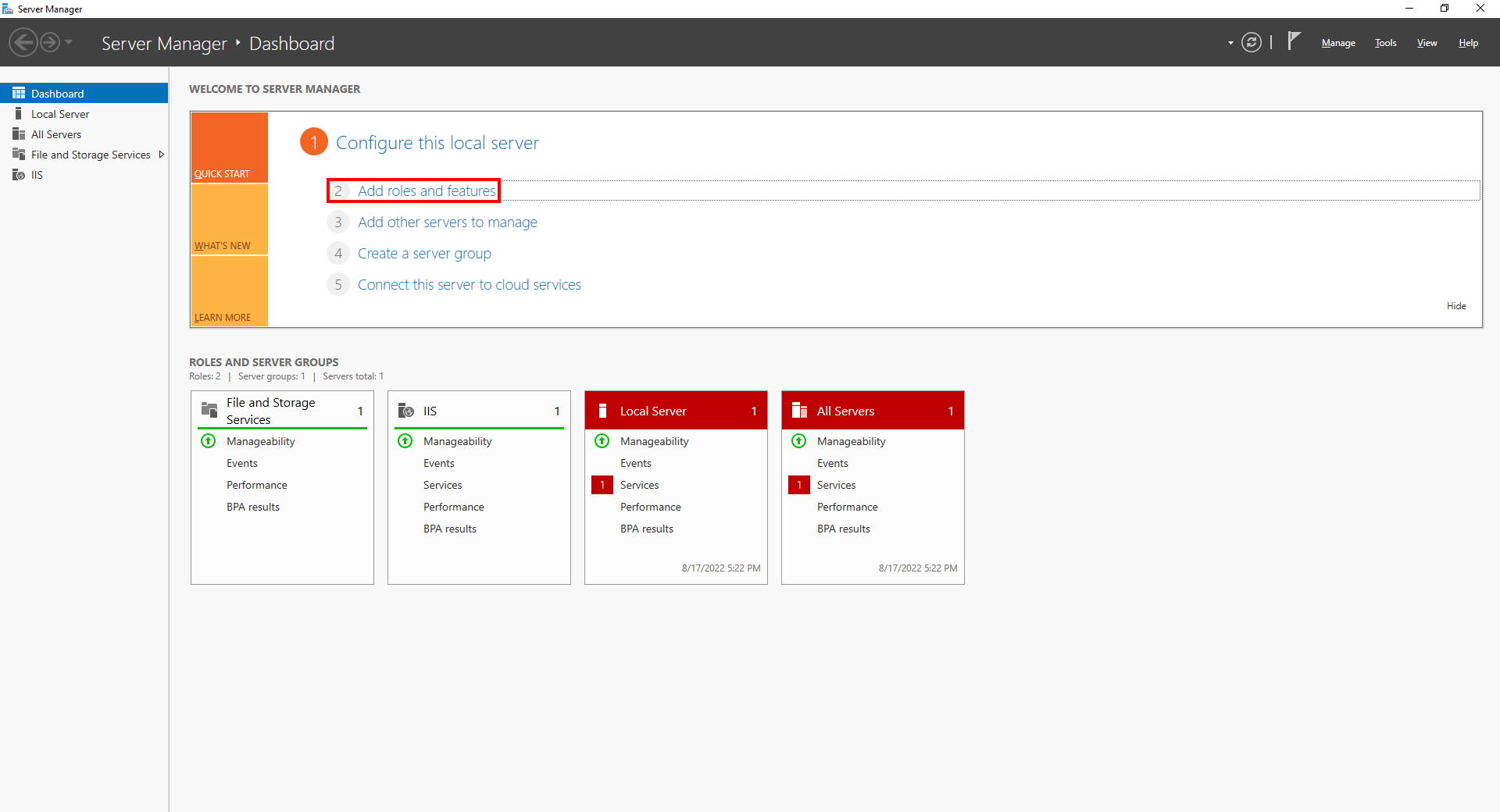
Task: Click Connect this server to cloud services
Action: [470, 284]
